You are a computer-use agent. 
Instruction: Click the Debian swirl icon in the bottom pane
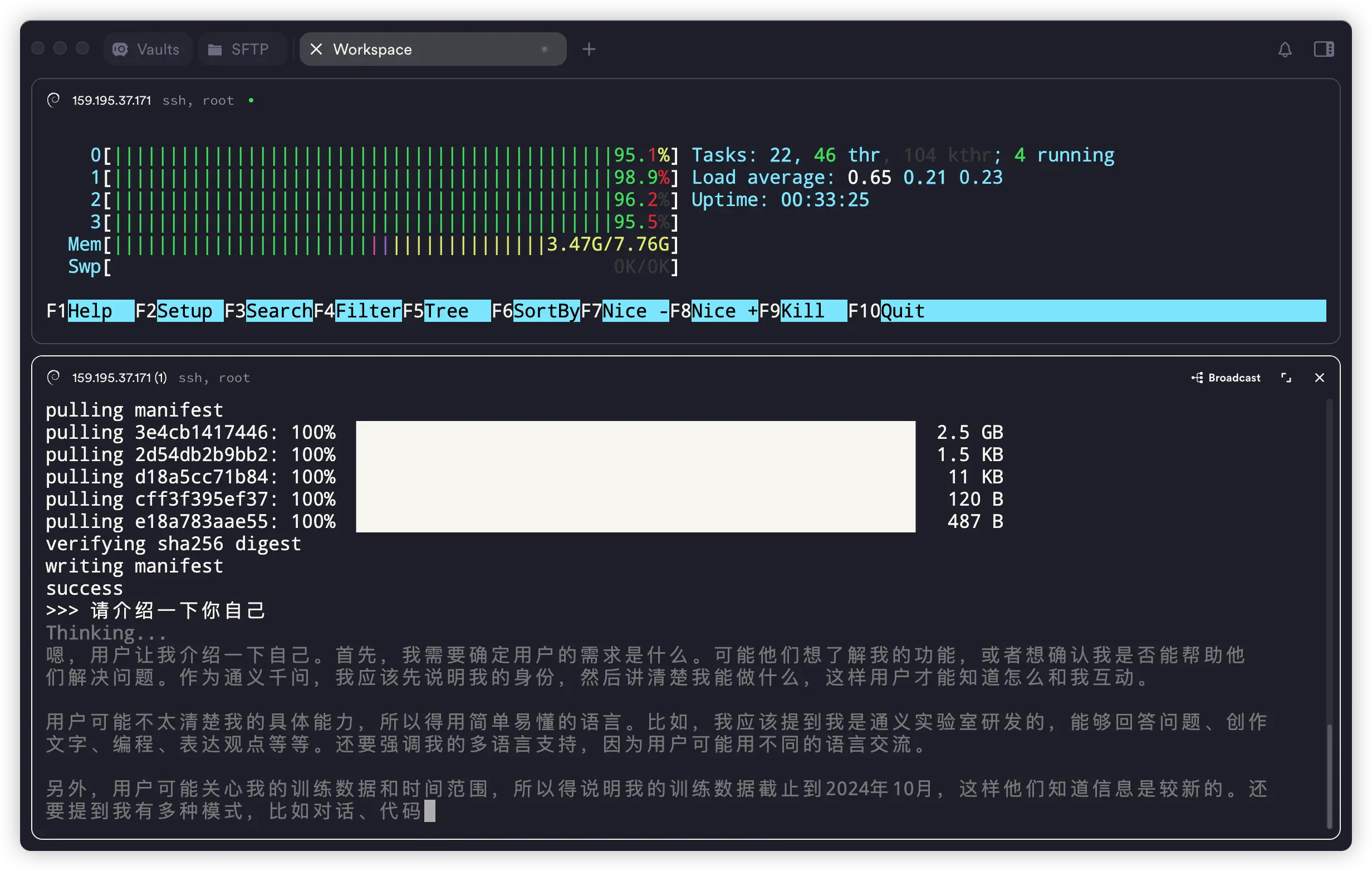click(x=53, y=378)
